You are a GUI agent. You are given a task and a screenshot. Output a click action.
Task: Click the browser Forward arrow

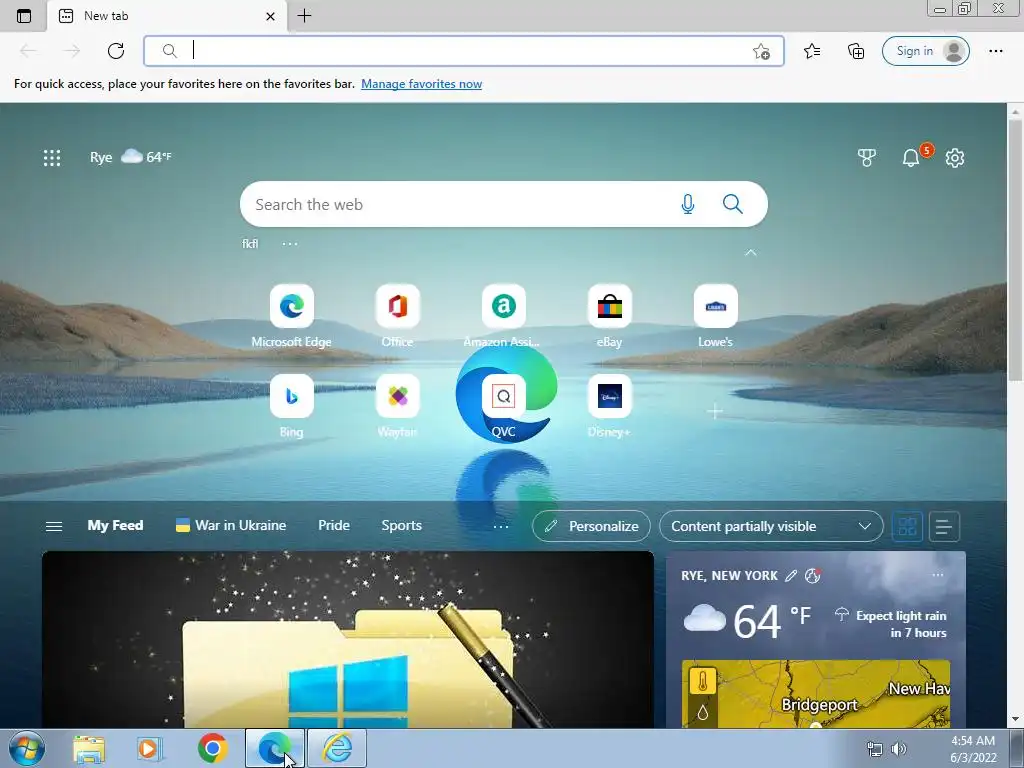click(x=71, y=51)
